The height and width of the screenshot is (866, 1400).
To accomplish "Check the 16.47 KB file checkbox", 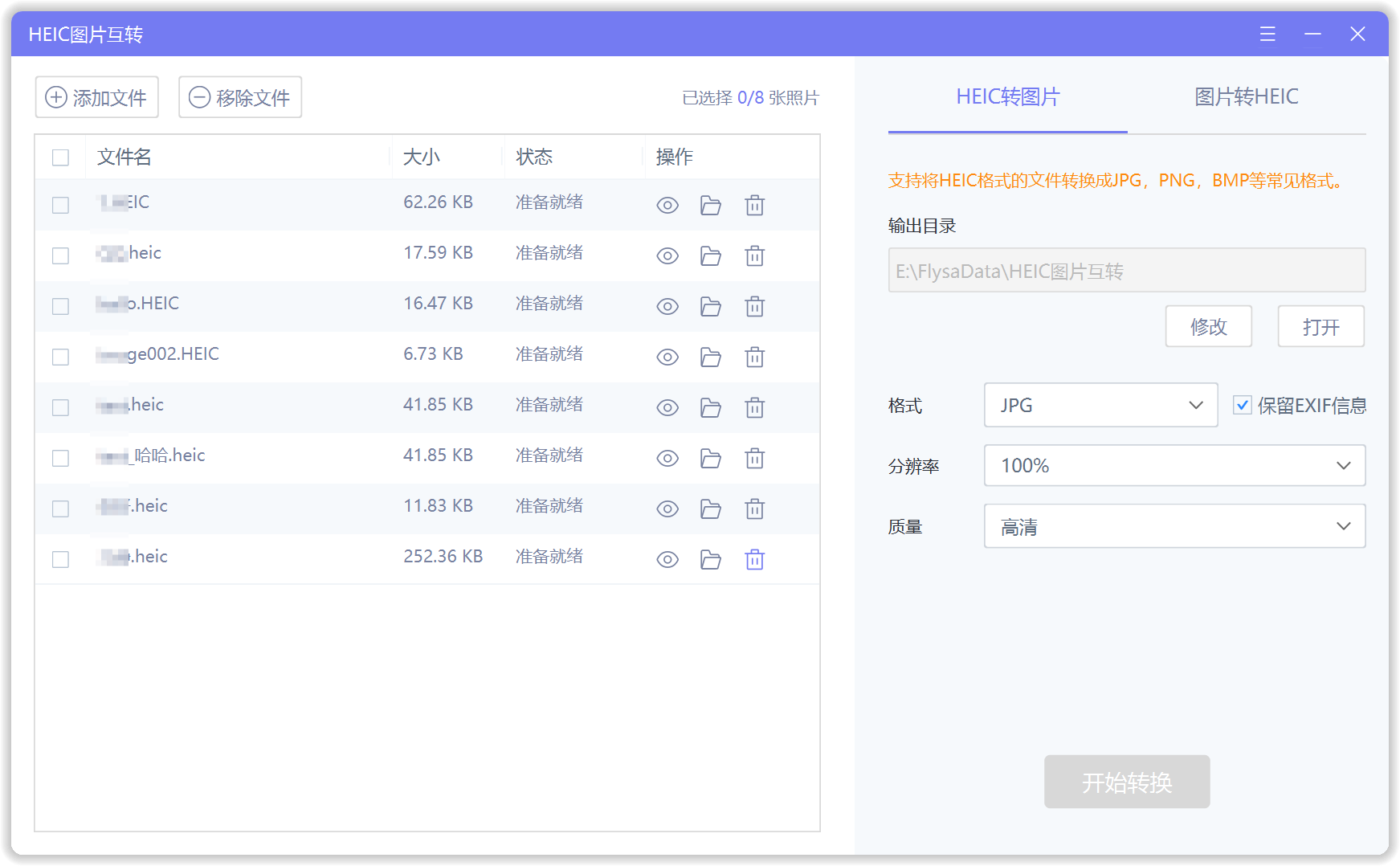I will point(60,307).
